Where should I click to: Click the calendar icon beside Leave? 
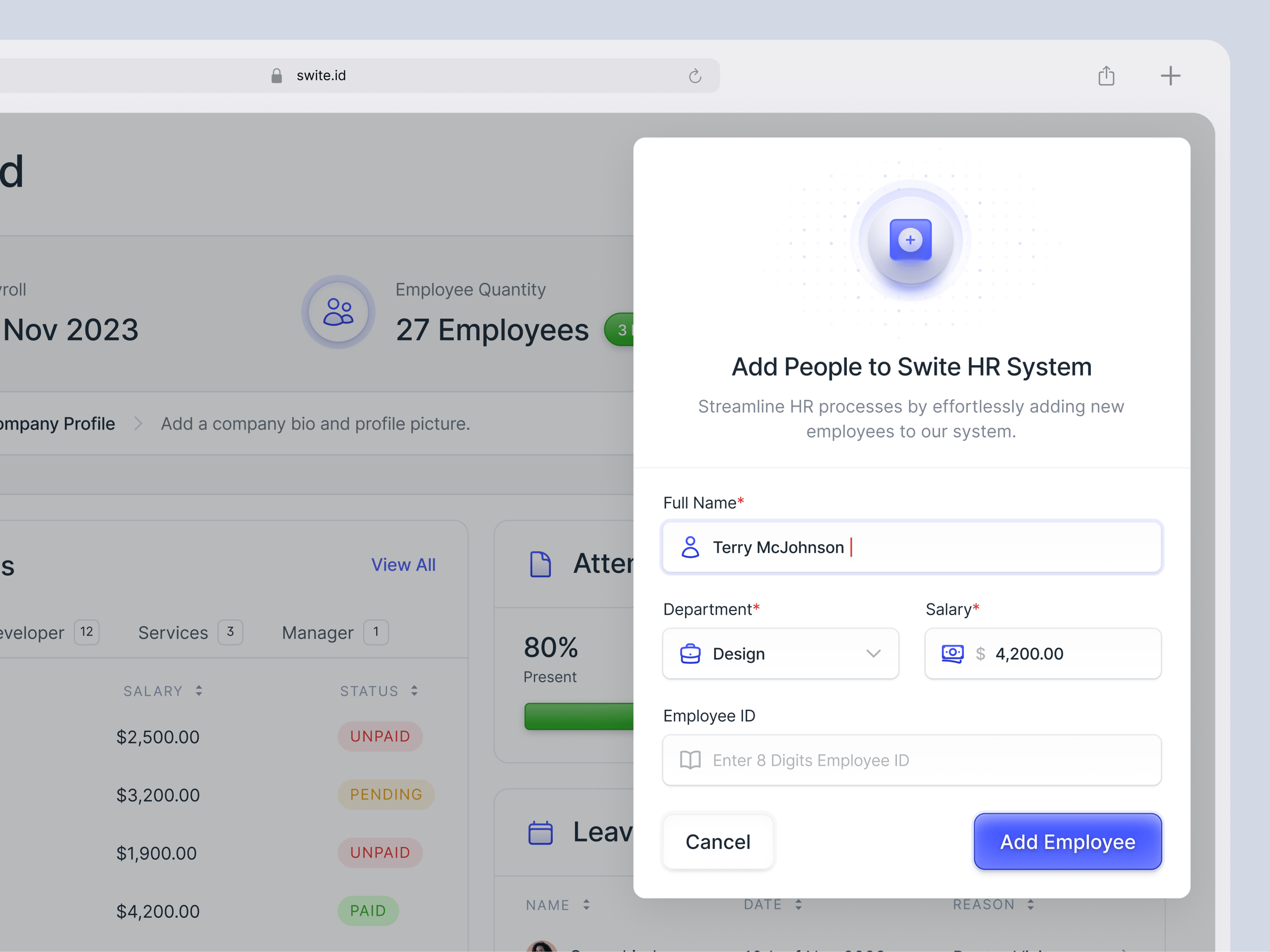pyautogui.click(x=540, y=832)
